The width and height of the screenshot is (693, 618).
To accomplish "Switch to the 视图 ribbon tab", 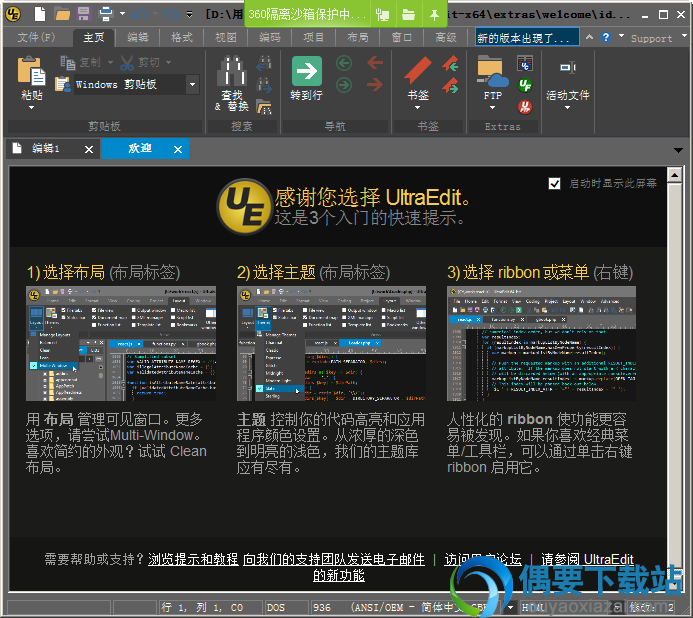I will 226,38.
